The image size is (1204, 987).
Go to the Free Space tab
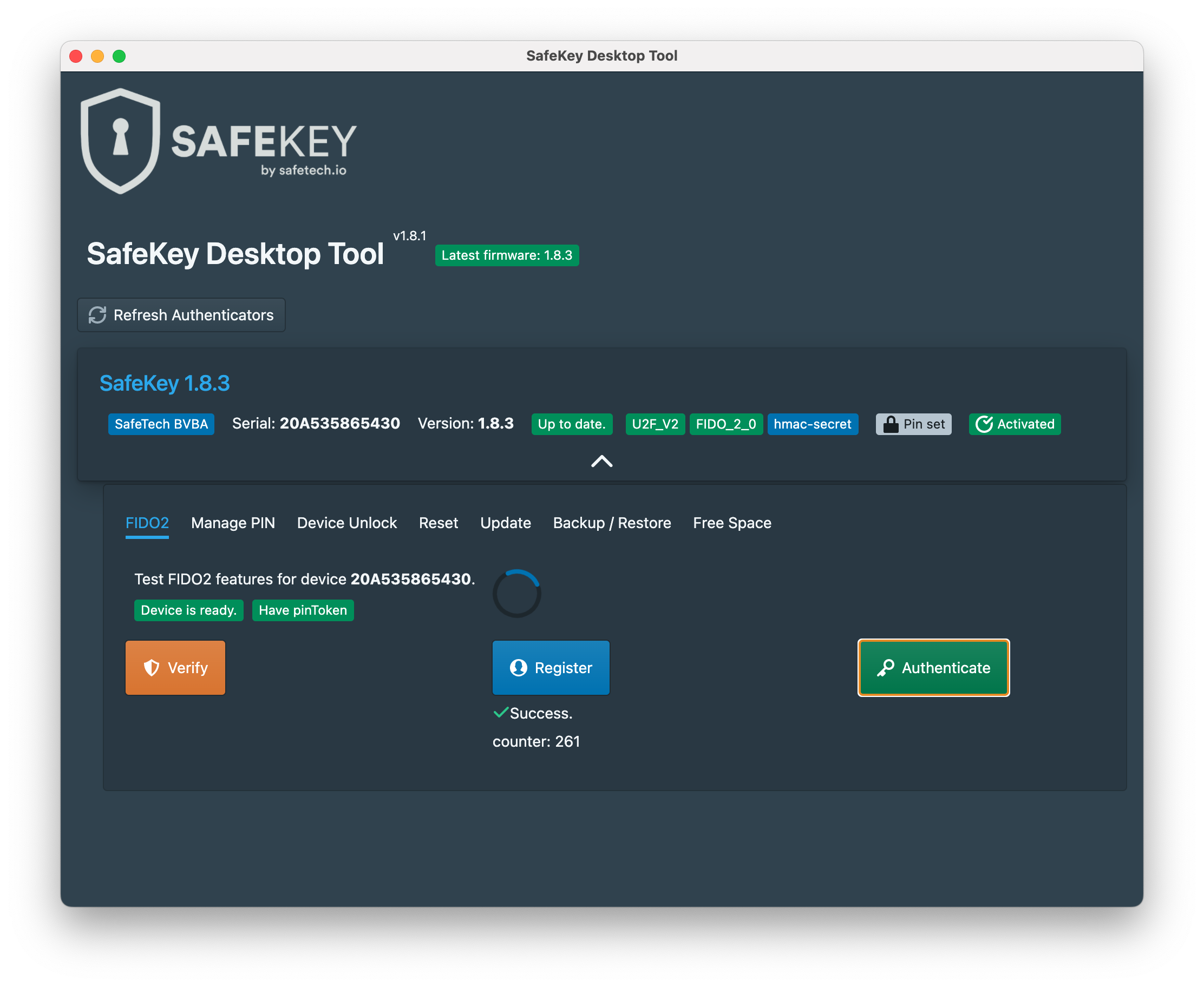click(x=731, y=523)
